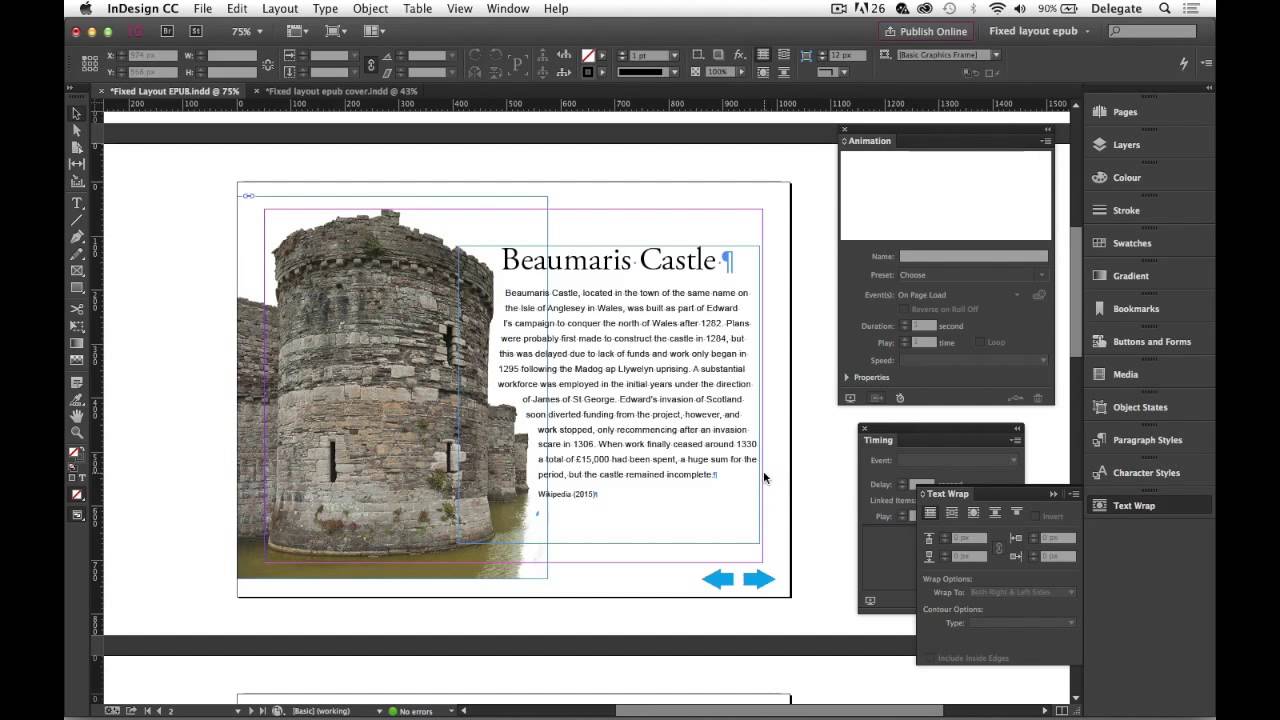Image resolution: width=1280 pixels, height=720 pixels.
Task: Open the Buttons and Forms panel
Action: pos(1148,342)
